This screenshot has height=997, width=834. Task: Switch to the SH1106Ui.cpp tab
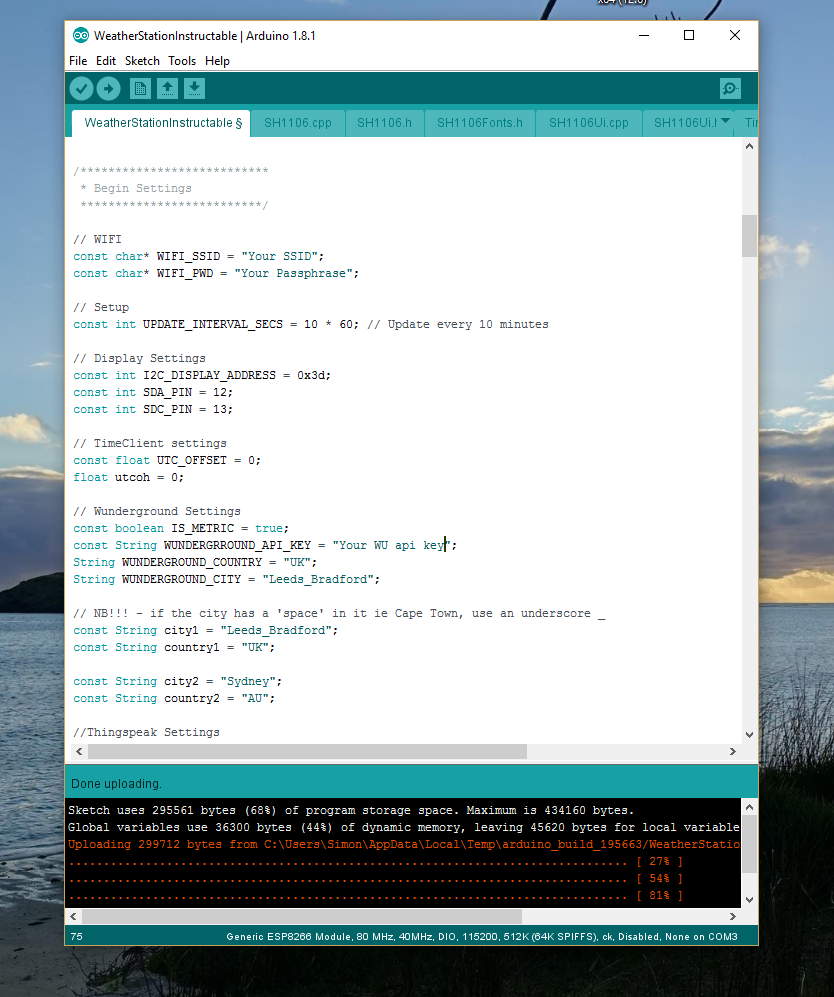click(589, 123)
